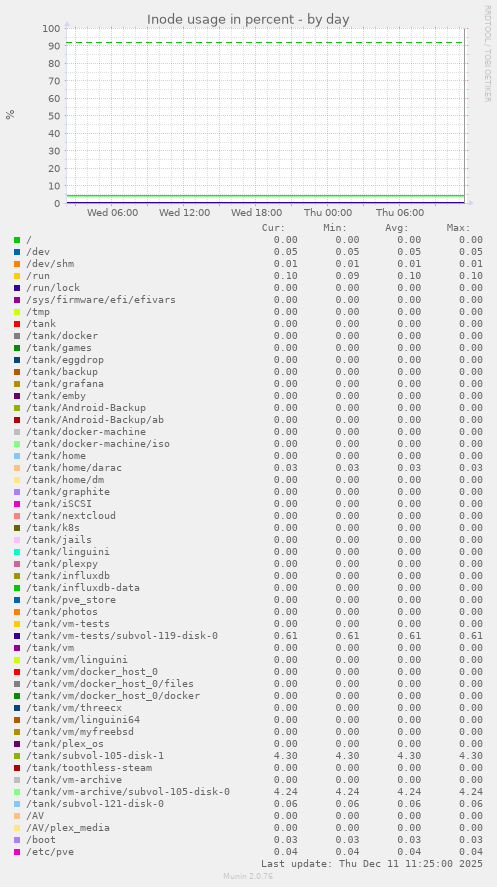Viewport: 497px width, 887px height.
Task: Click the /tank/photos label
Action: (x=62, y=612)
